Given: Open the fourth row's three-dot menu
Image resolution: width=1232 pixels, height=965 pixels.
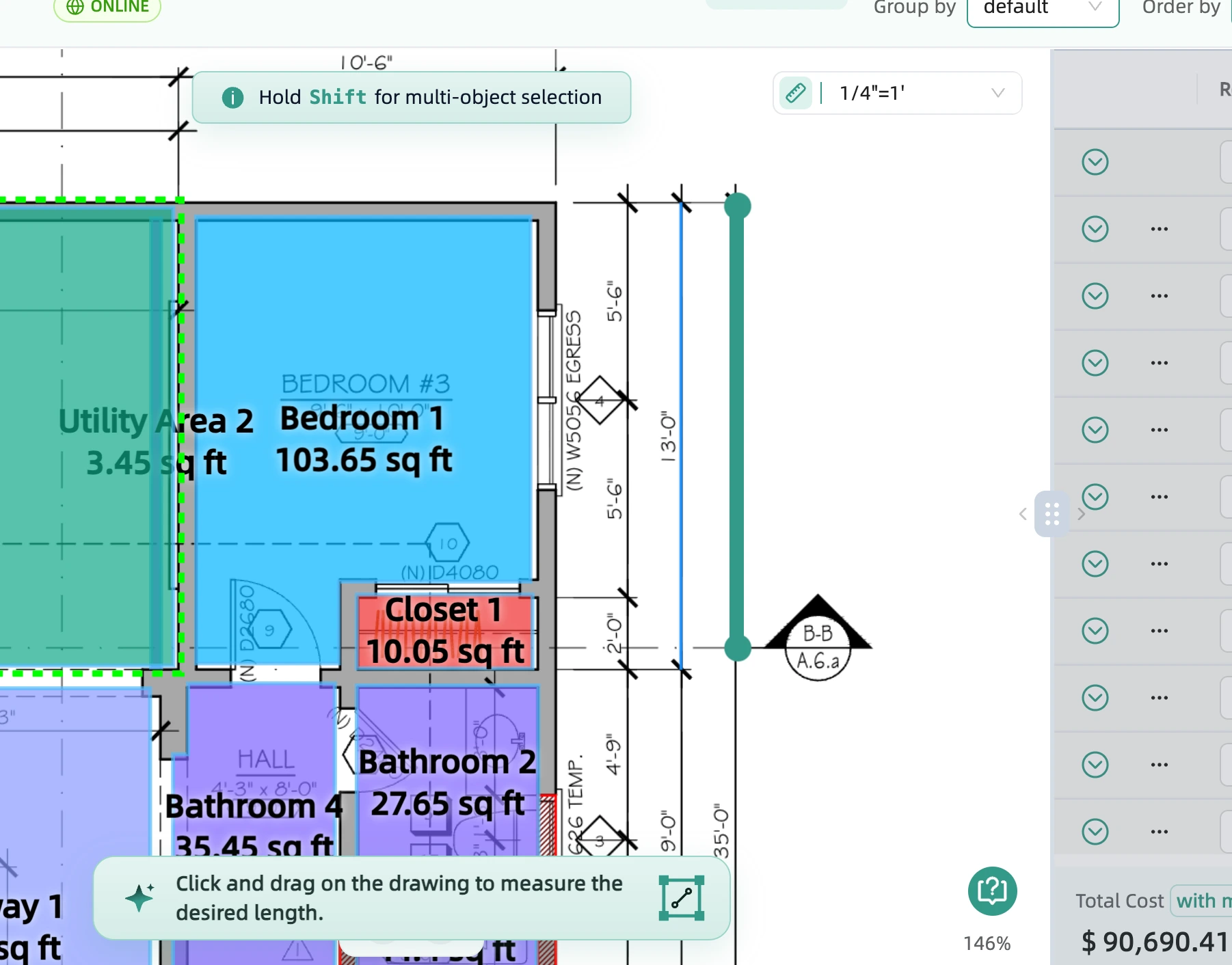Looking at the screenshot, I should coord(1159,363).
